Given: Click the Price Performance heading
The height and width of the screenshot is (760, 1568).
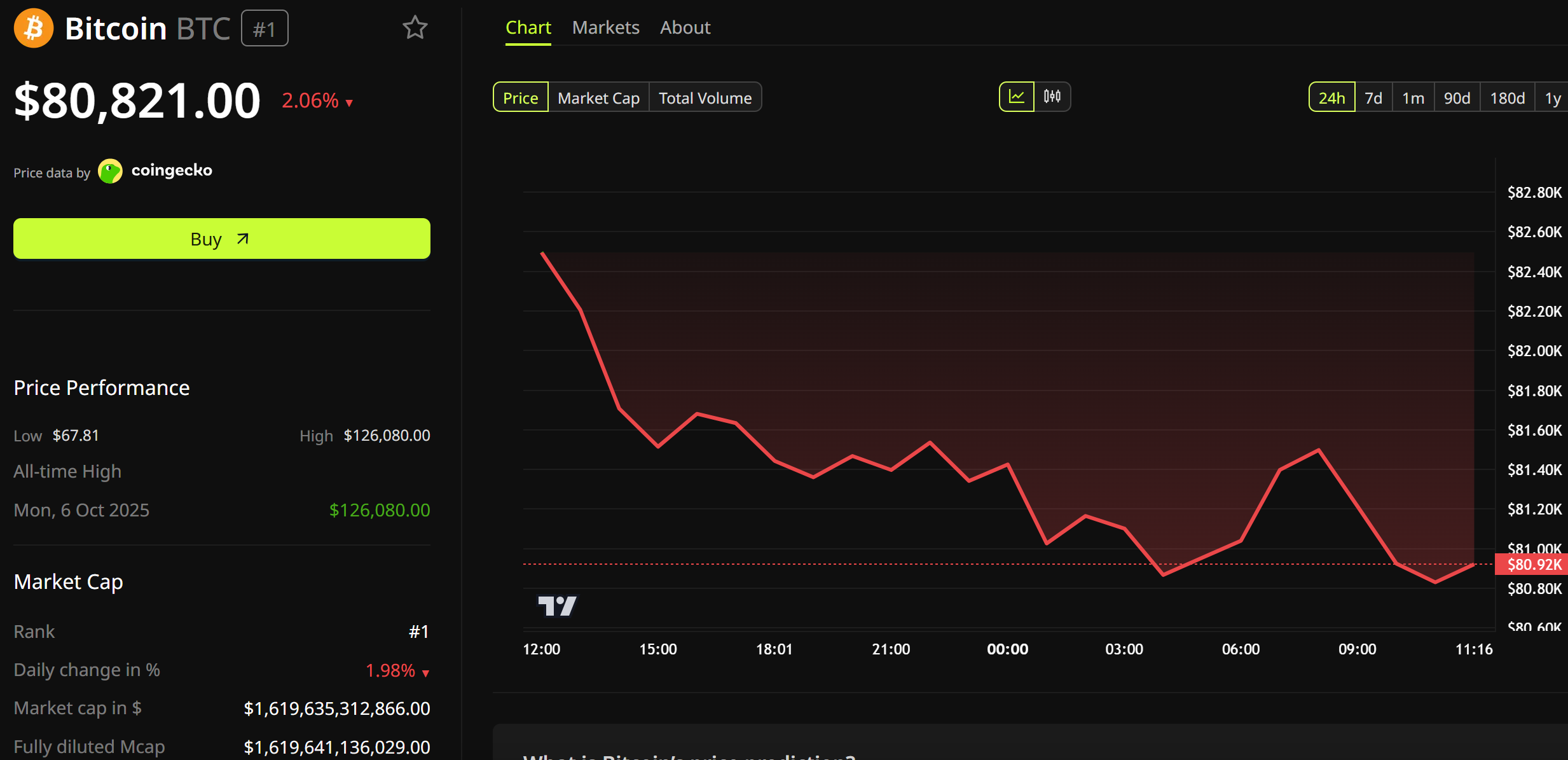Looking at the screenshot, I should 102,388.
